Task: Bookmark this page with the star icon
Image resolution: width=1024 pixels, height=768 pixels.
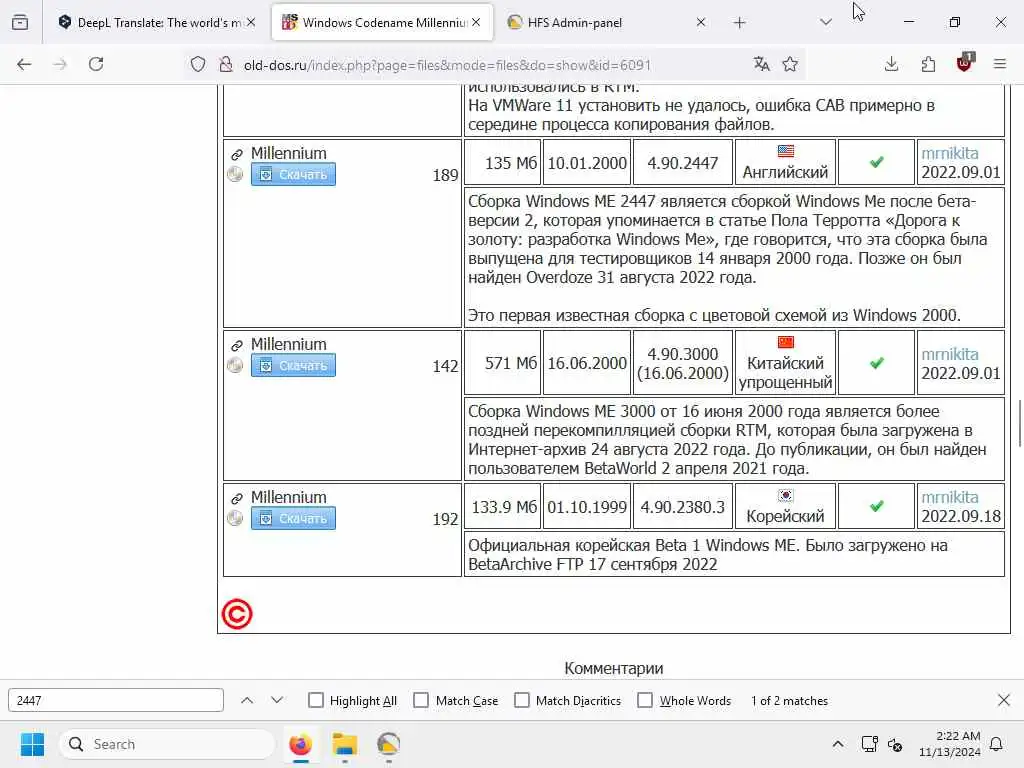Action: (790, 64)
